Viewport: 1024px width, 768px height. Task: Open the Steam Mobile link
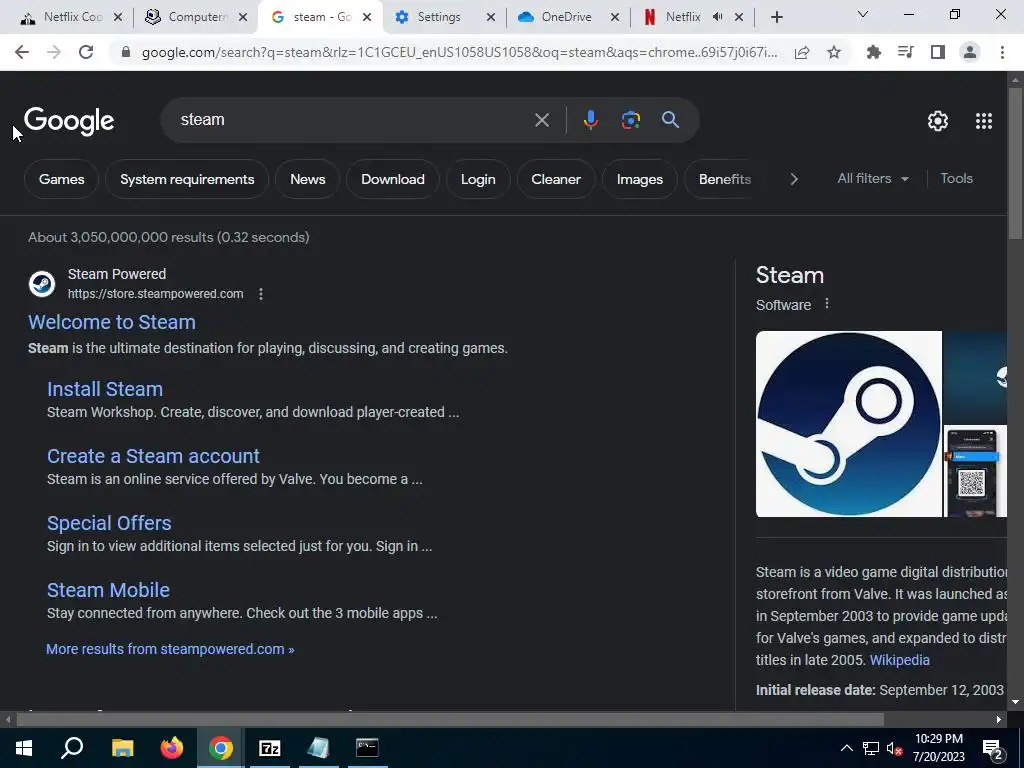pyautogui.click(x=108, y=590)
